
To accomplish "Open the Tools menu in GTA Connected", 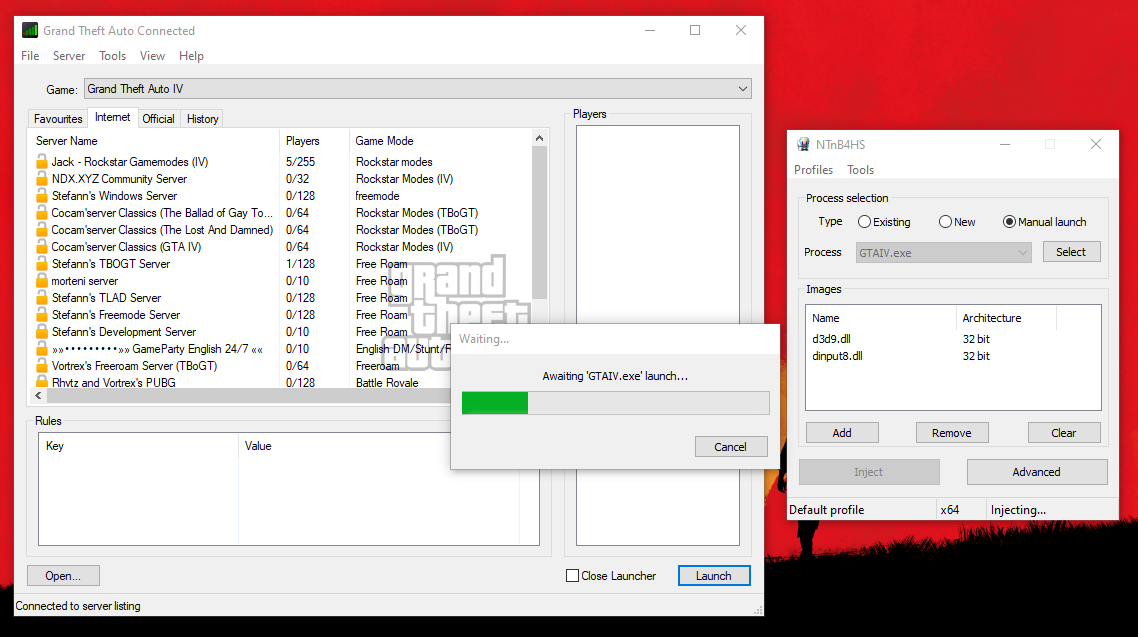I will [112, 56].
